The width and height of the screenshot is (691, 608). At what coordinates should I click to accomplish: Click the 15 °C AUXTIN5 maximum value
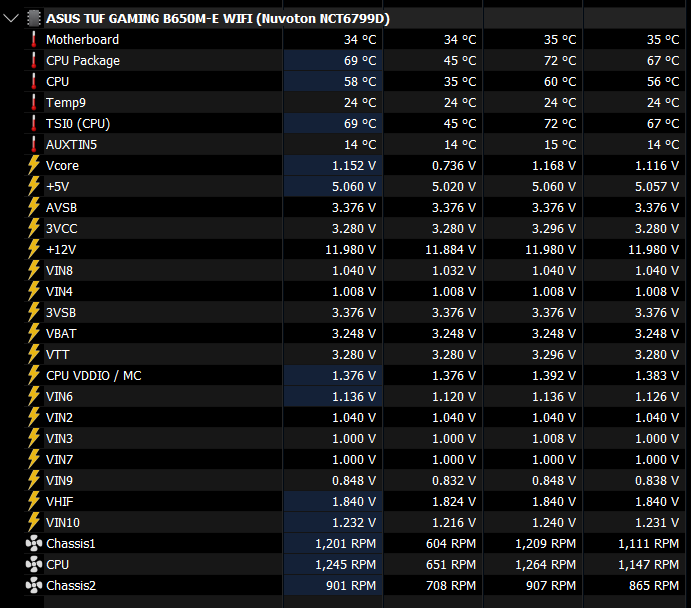[x=560, y=145]
